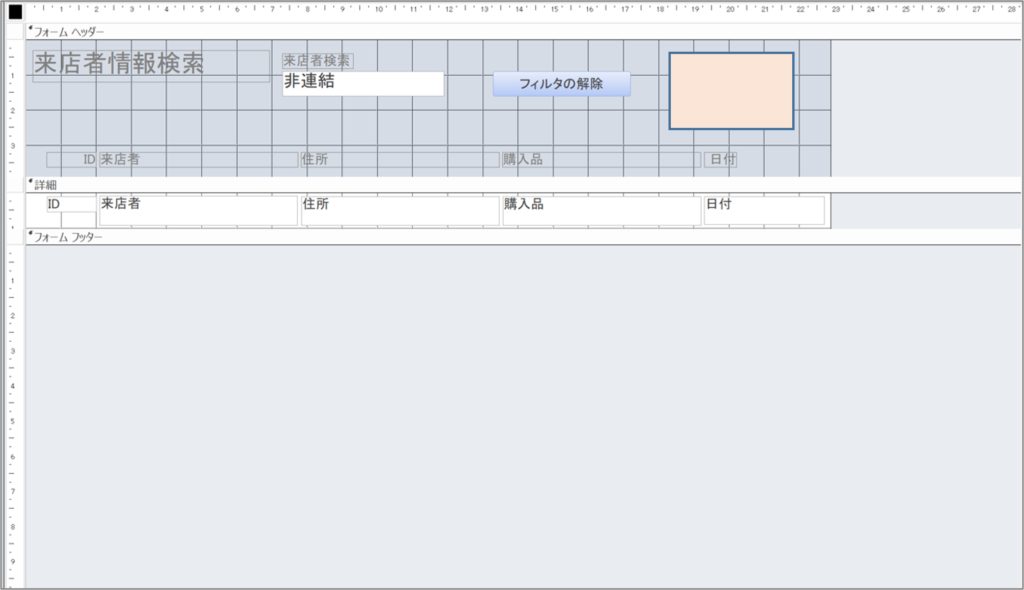Click the 日付 field in detail section

764,210
